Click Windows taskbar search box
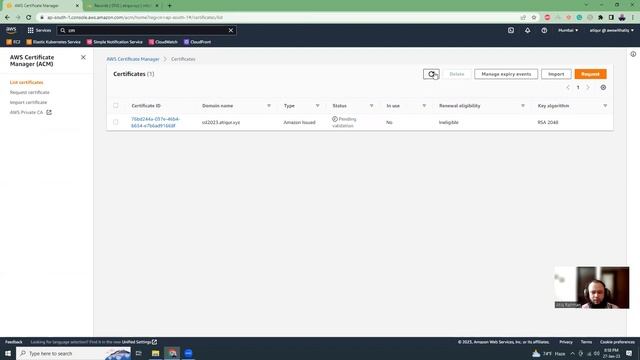640x360 pixels. tap(73, 353)
